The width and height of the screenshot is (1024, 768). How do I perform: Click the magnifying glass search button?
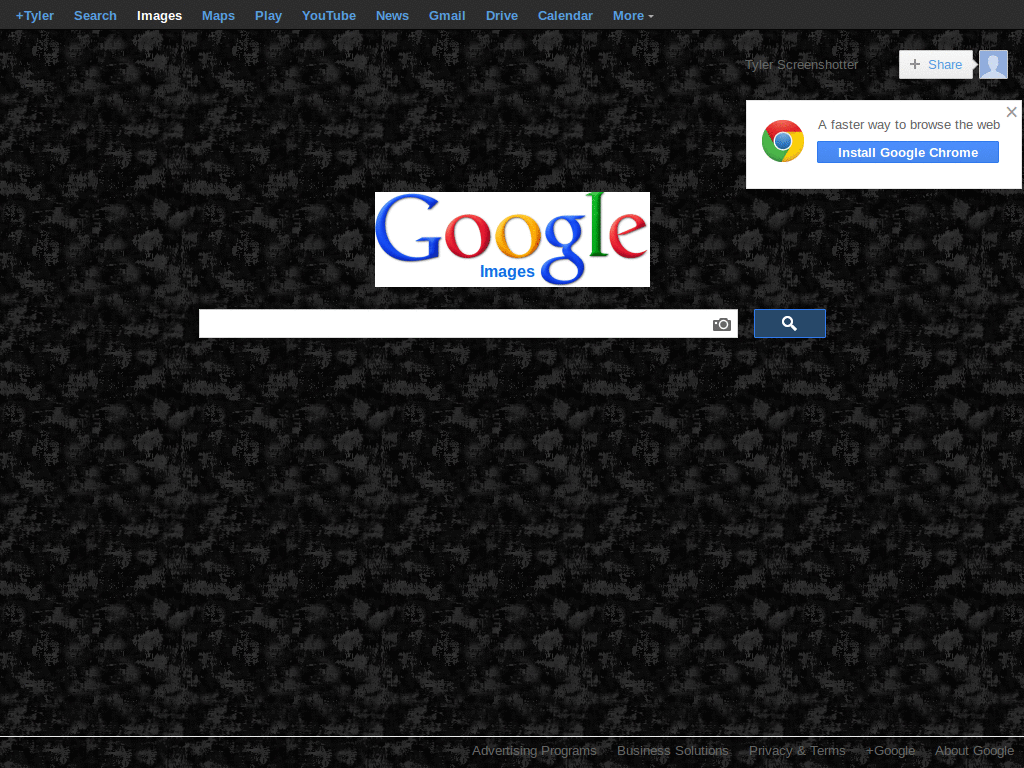(790, 323)
